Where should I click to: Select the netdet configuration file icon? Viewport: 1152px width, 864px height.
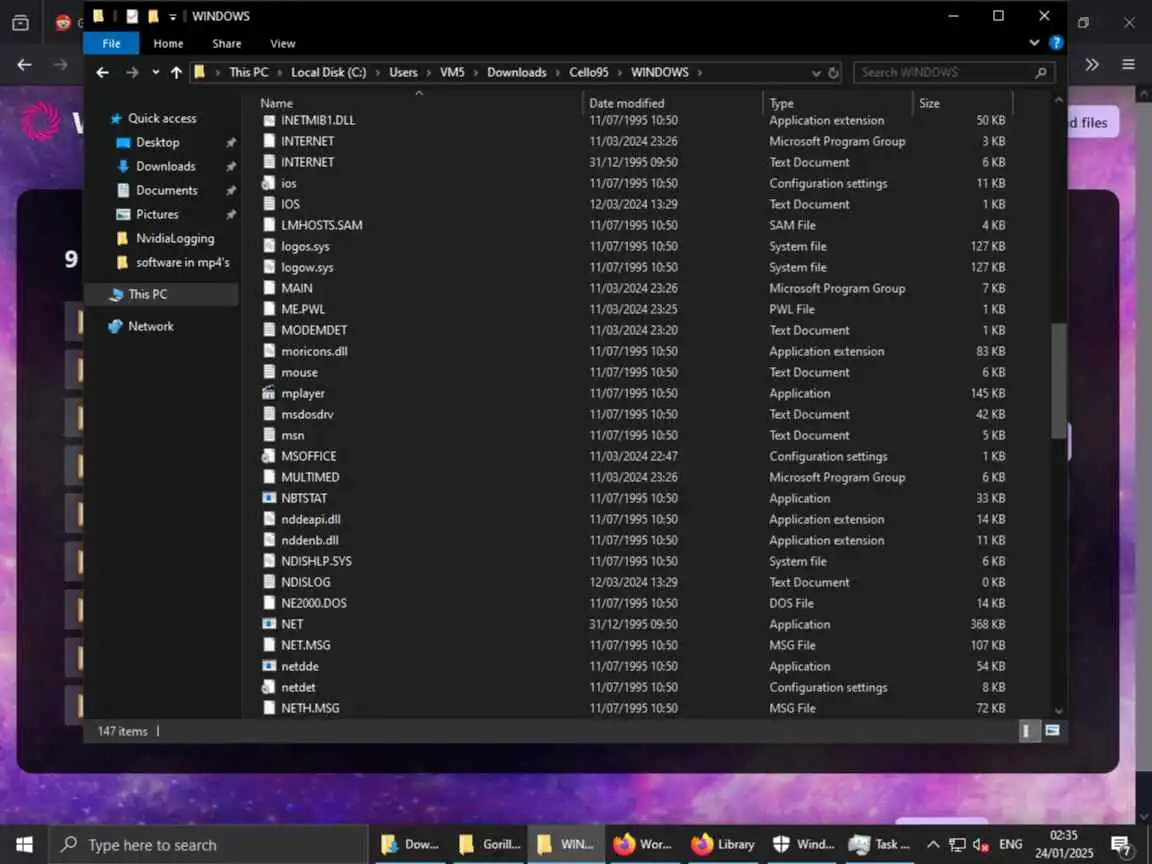[x=269, y=687]
